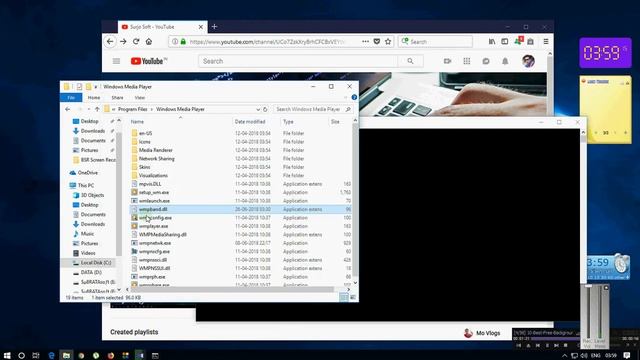Click Program Files in address breadcrumb
This screenshot has width=640, height=360.
point(133,109)
